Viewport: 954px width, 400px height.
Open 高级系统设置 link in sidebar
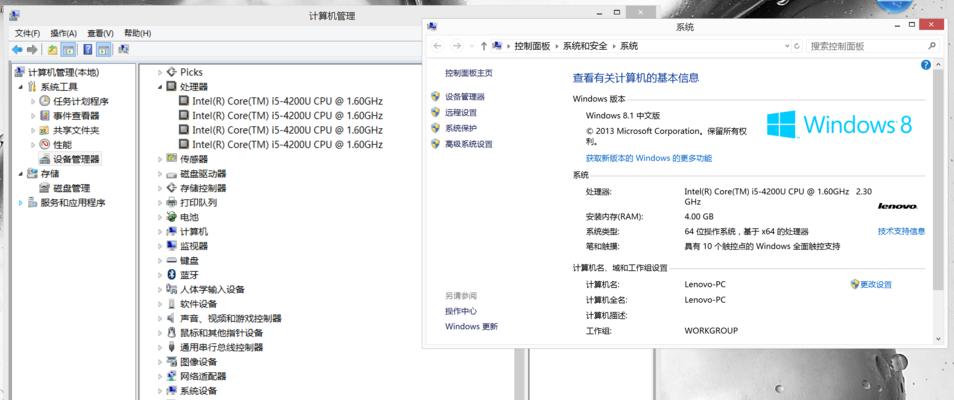(x=468, y=144)
